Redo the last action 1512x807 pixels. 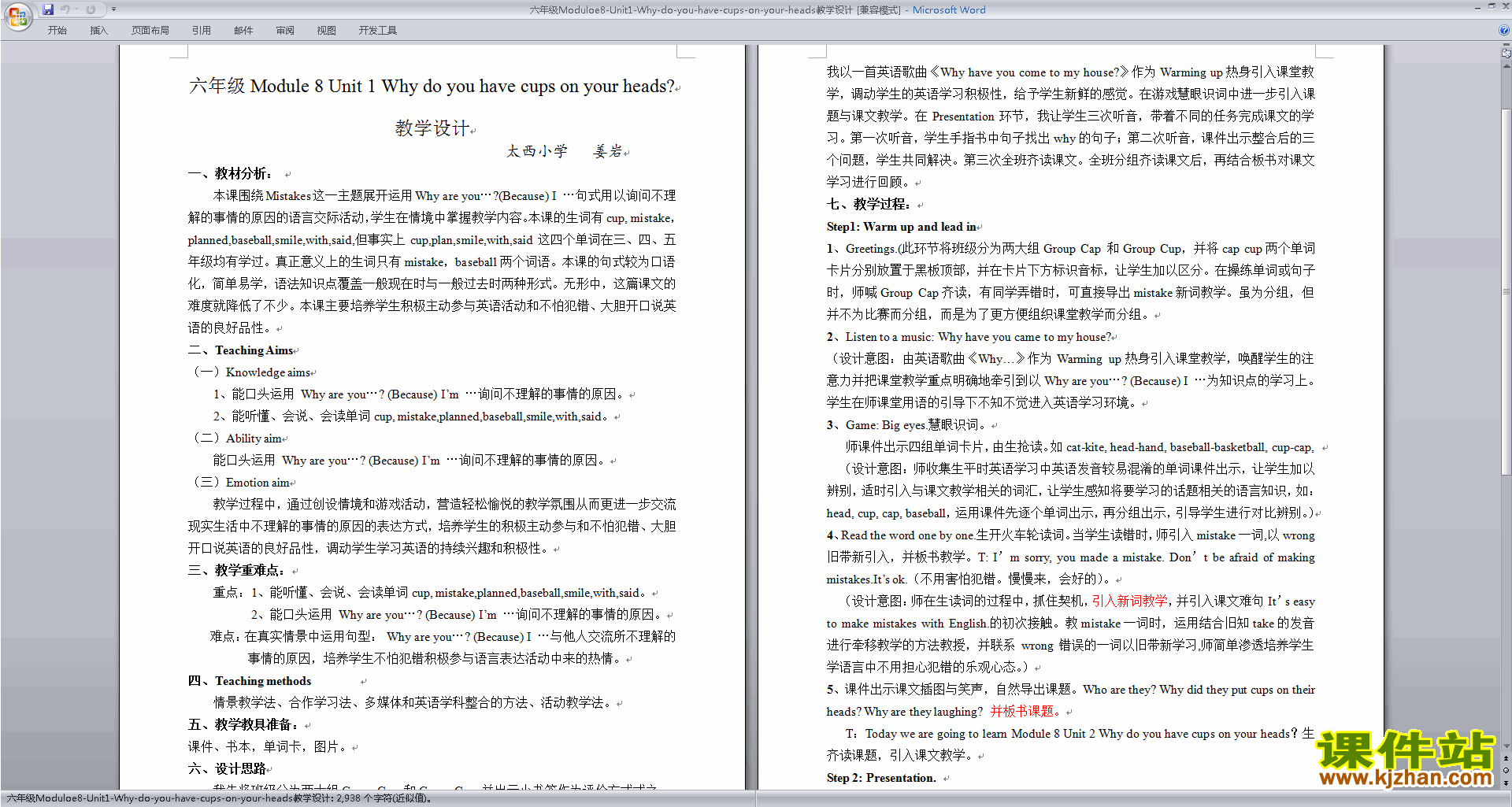(91, 9)
